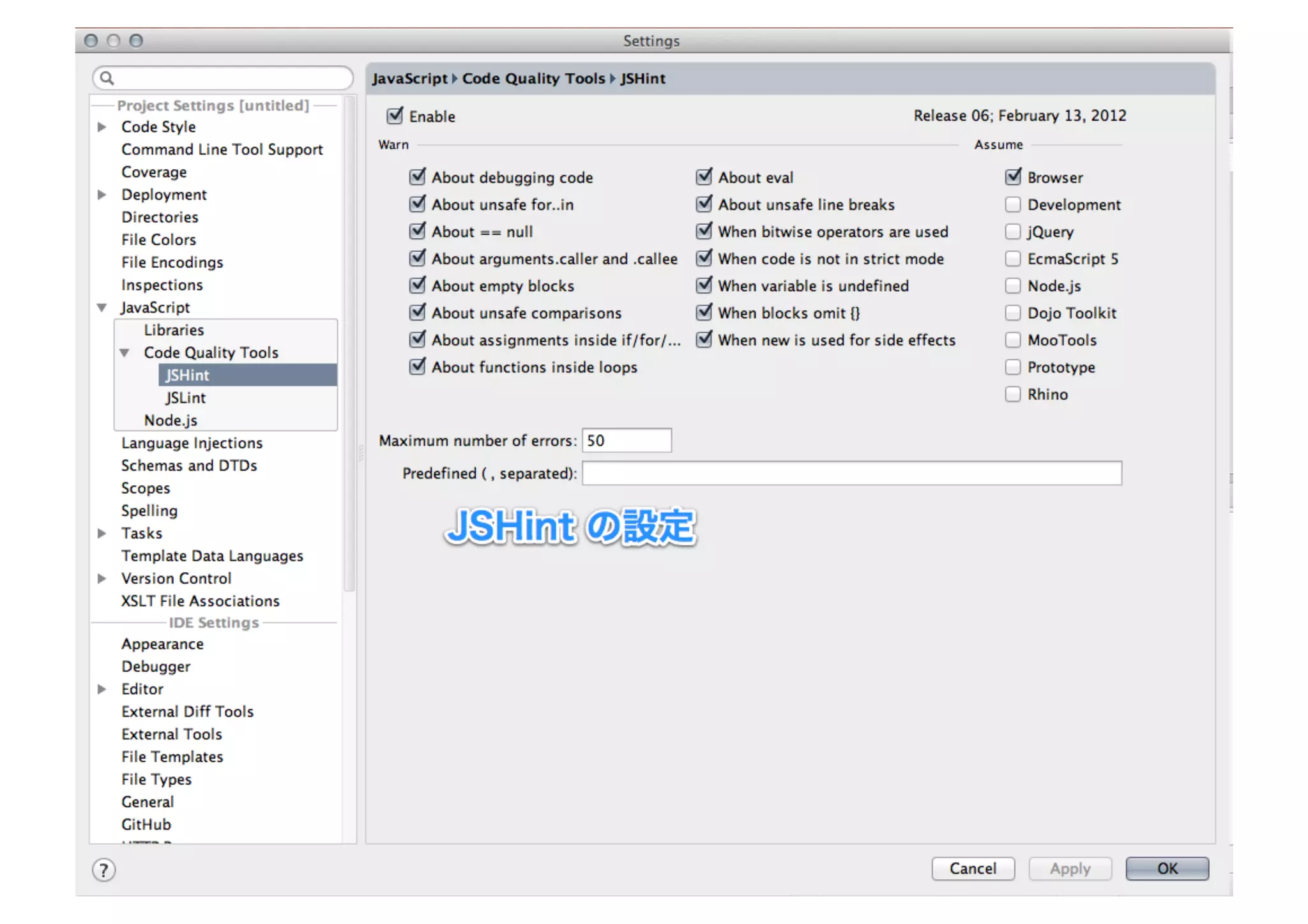Uncheck the Enable JSHint checkbox
This screenshot has width=1308, height=924.
(395, 116)
